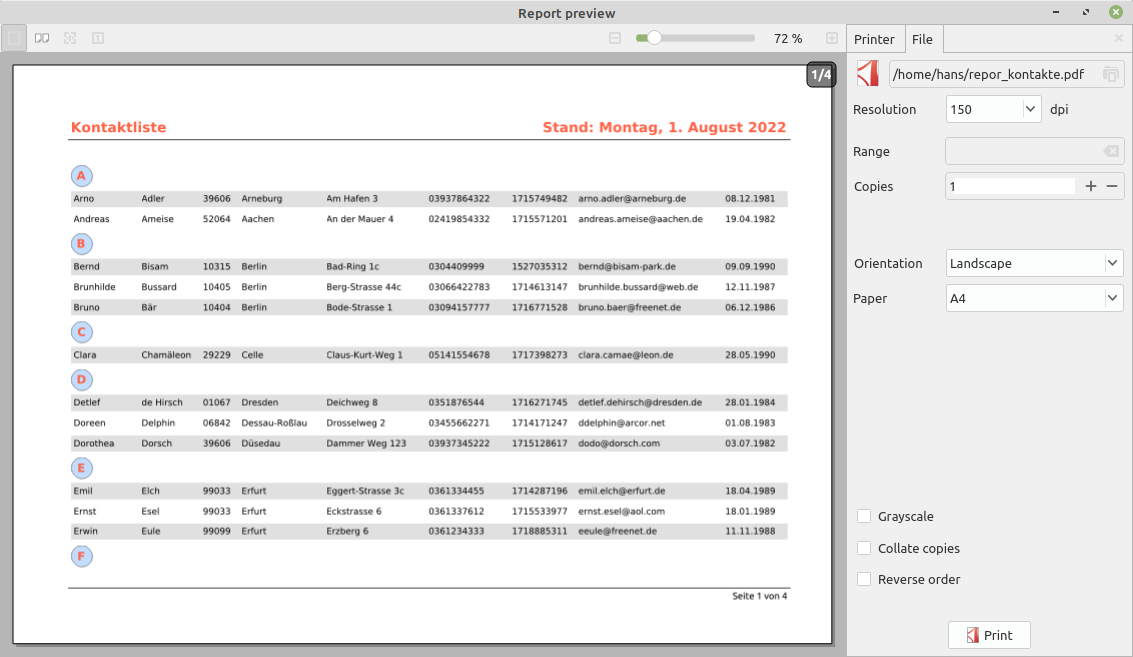1133x657 pixels.
Task: Clear the Range field with its erase icon
Action: tap(1110, 151)
